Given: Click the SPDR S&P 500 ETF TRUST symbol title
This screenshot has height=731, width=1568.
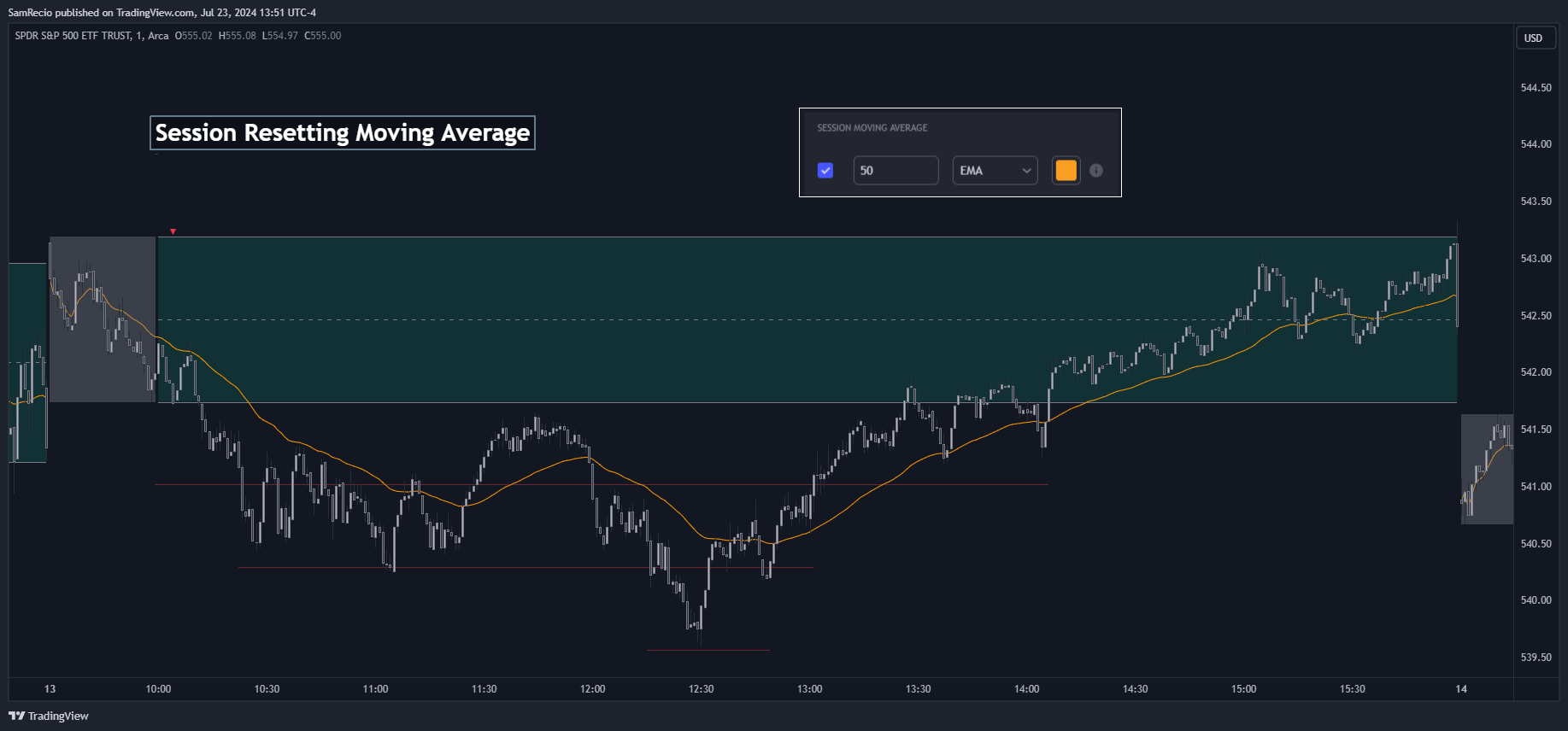Looking at the screenshot, I should (73, 36).
